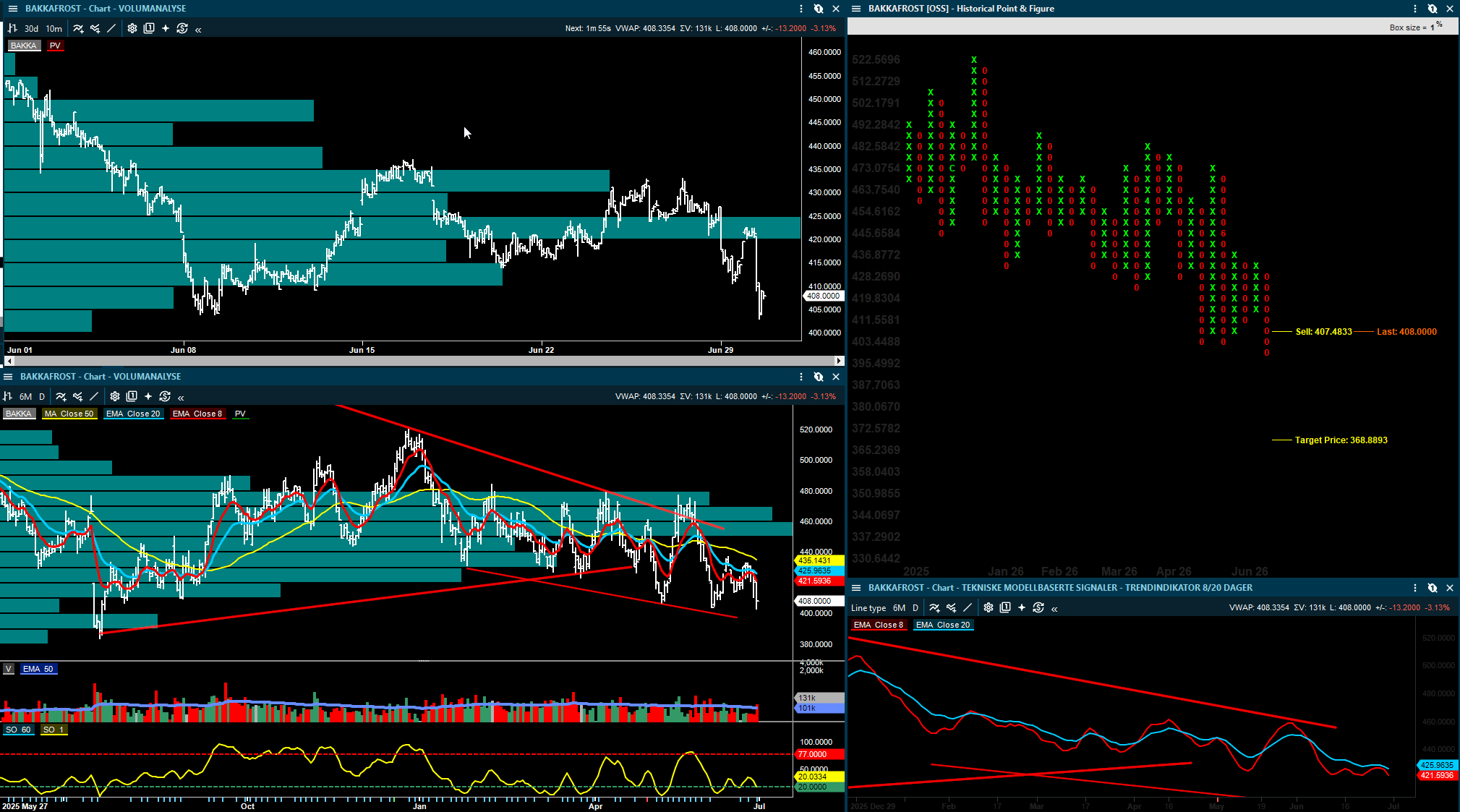Open settings gear in TRENDINDIKATOR chart
1460x812 pixels.
(x=989, y=607)
